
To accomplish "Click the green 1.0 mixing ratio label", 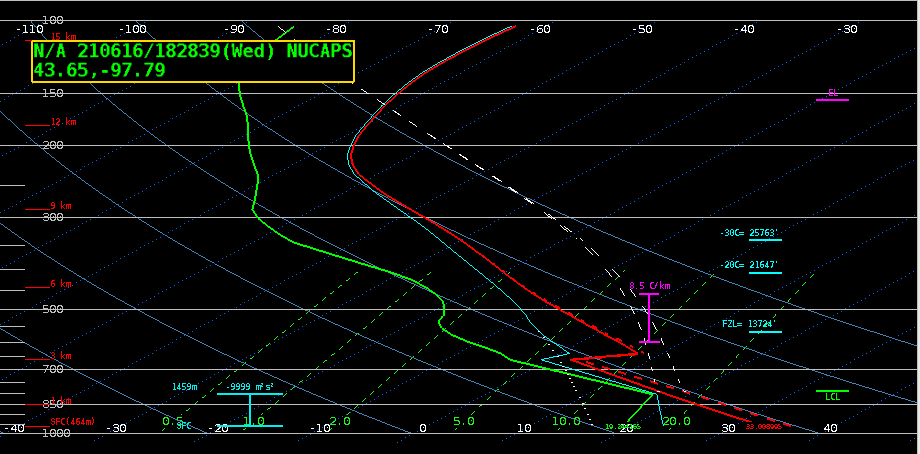I will point(254,421).
